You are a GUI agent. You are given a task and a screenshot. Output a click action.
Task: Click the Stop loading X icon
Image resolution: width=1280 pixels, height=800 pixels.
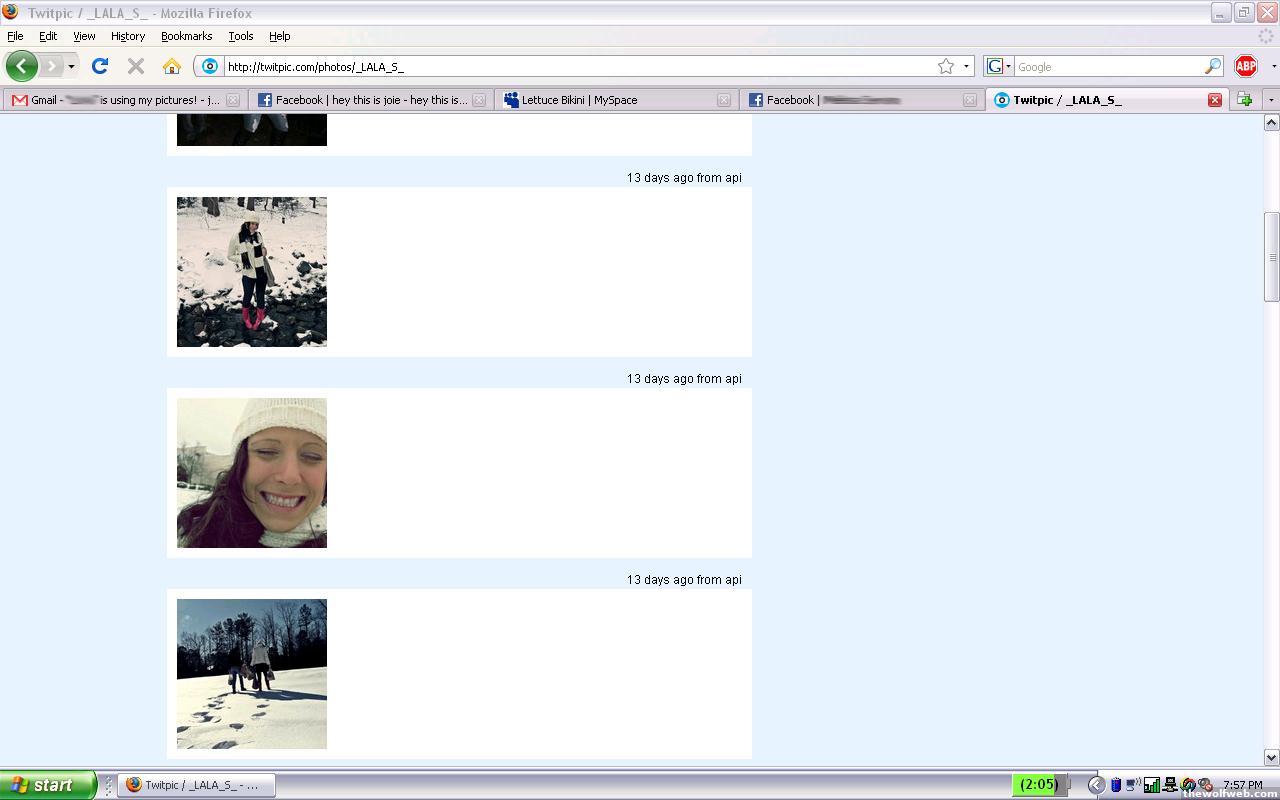coord(136,66)
